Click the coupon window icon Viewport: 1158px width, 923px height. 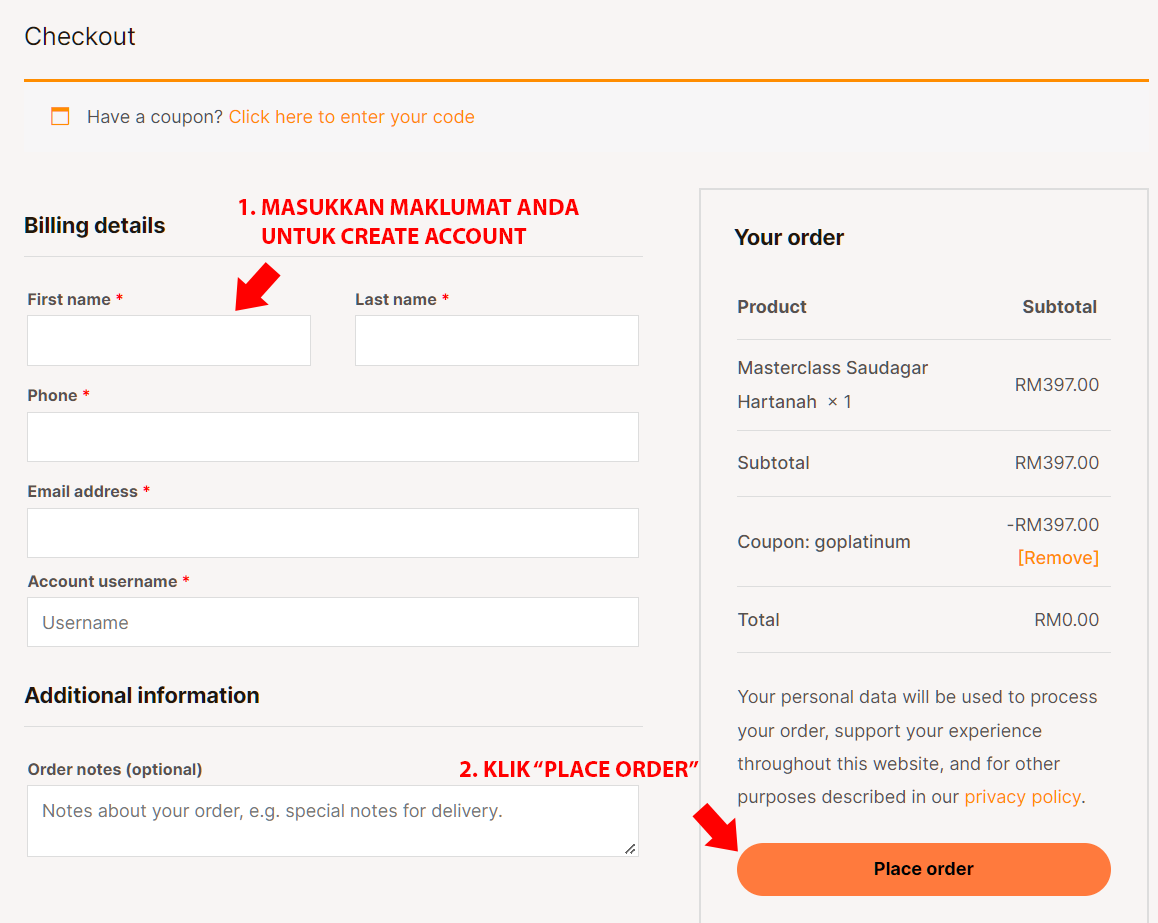tap(60, 116)
